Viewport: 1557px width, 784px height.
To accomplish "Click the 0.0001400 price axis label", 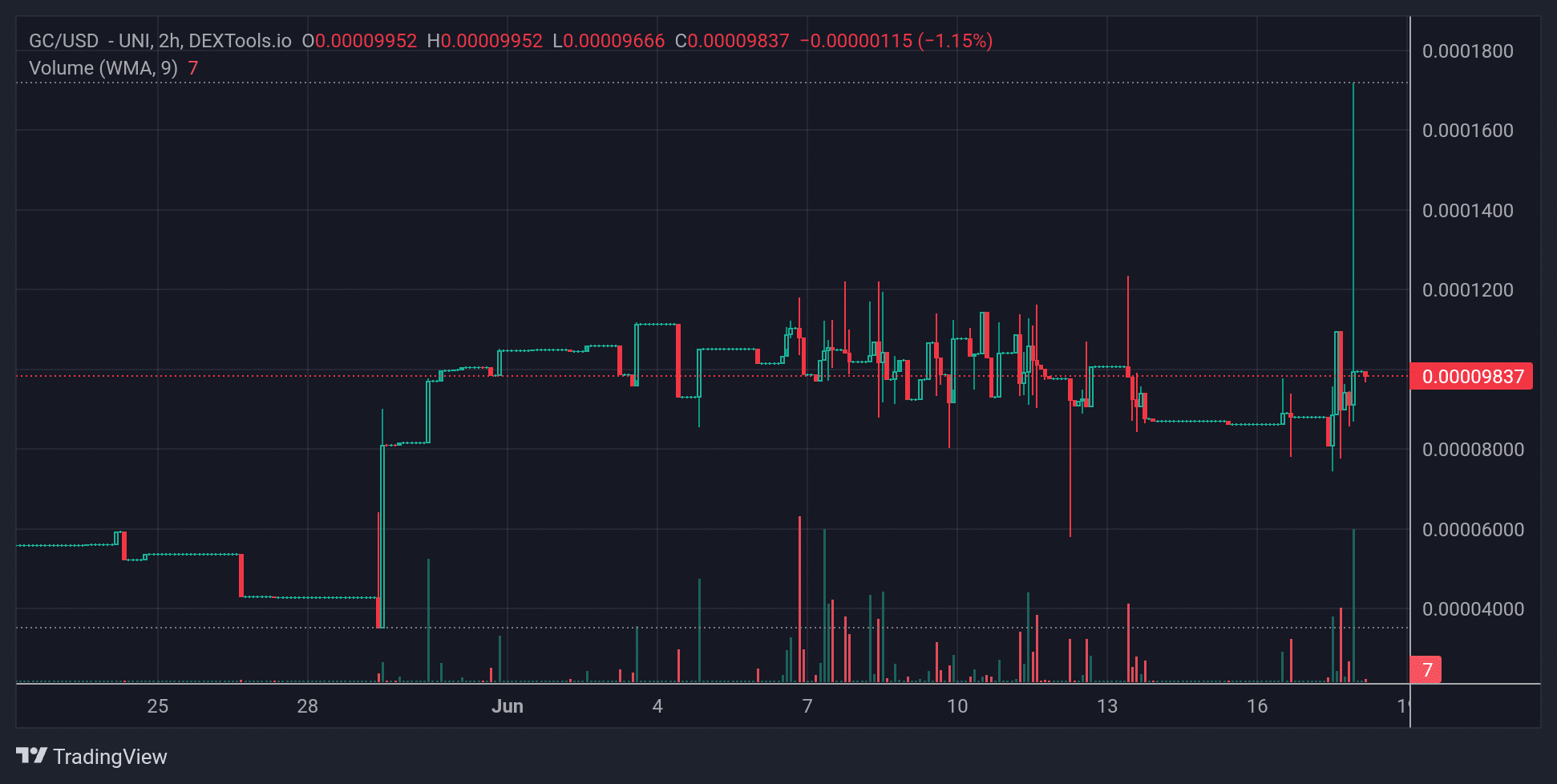I will tap(1467, 211).
